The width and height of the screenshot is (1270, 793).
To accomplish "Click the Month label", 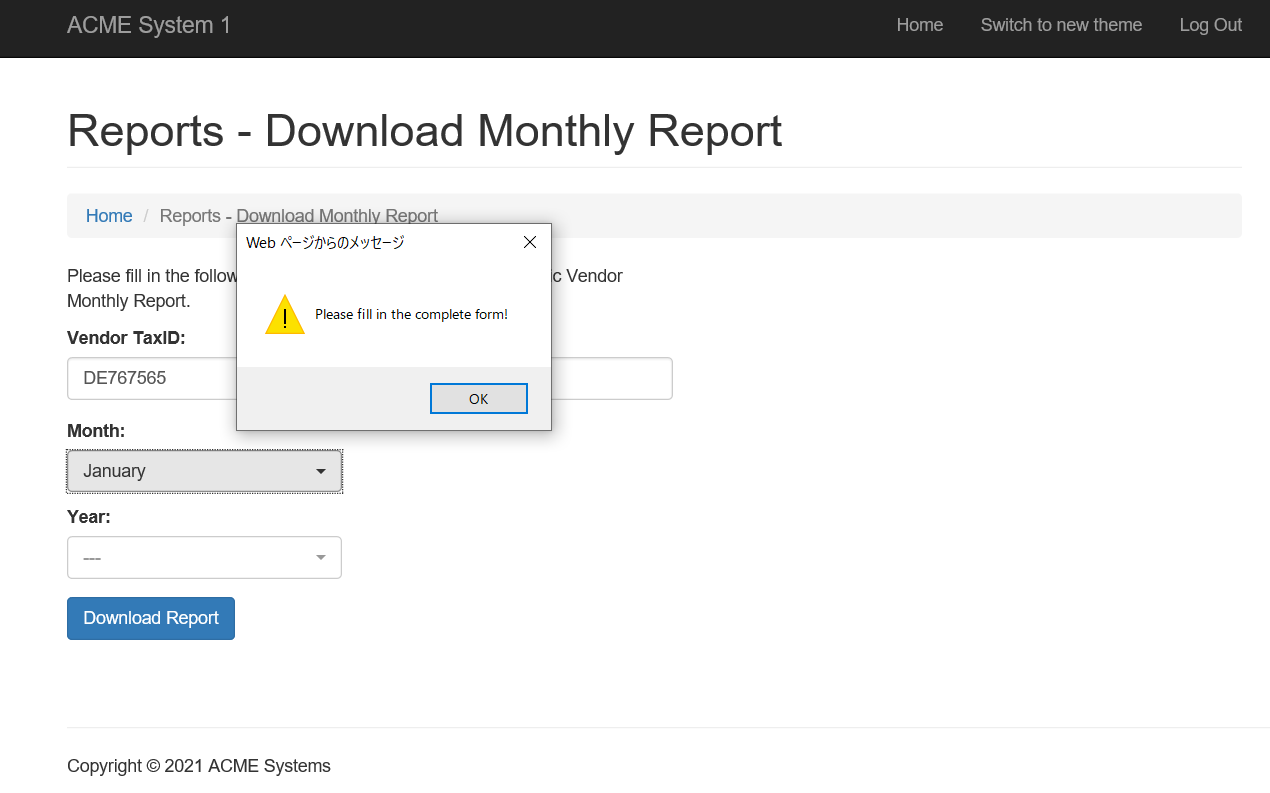I will pos(96,431).
